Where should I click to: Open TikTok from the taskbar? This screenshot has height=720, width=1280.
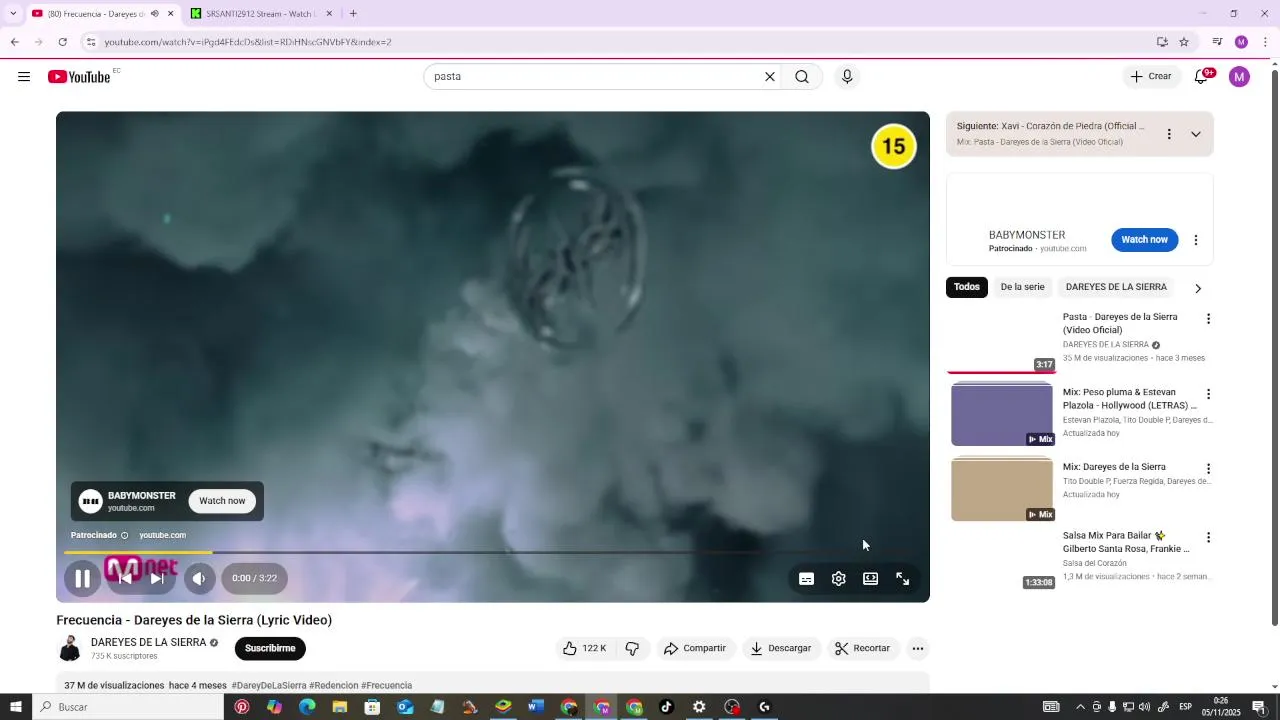[x=666, y=707]
